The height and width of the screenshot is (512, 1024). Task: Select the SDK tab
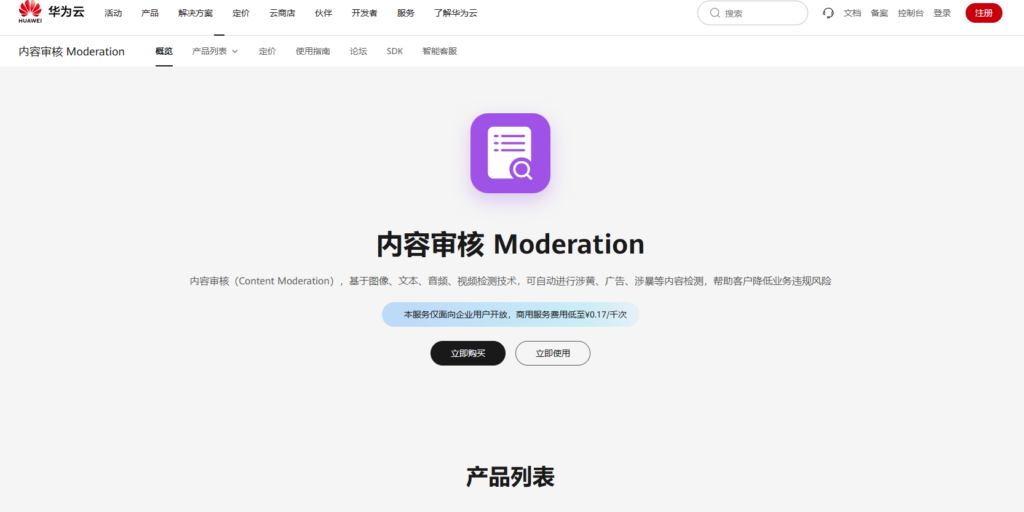tap(394, 51)
